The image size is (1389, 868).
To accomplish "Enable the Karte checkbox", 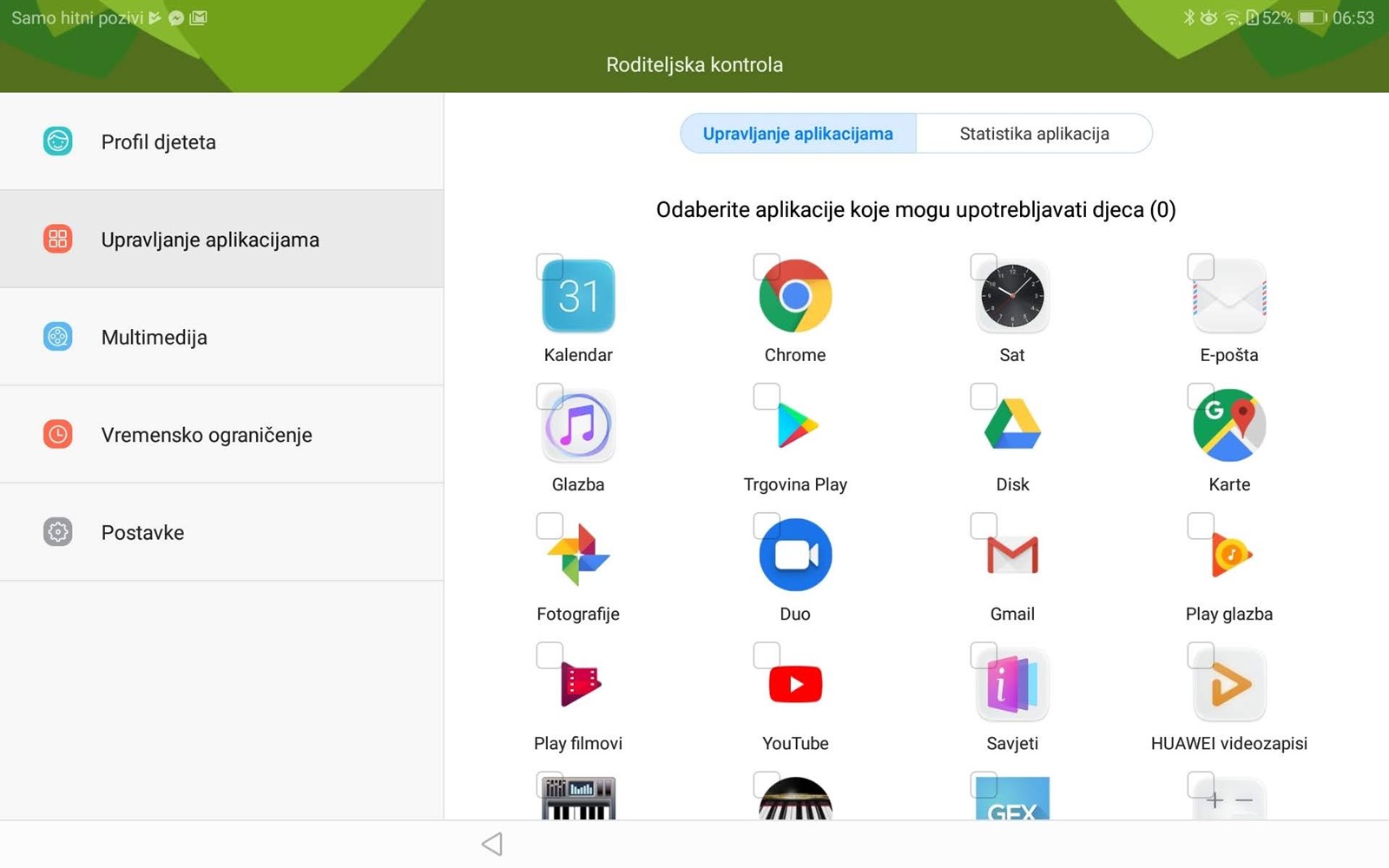I will click(x=1201, y=396).
